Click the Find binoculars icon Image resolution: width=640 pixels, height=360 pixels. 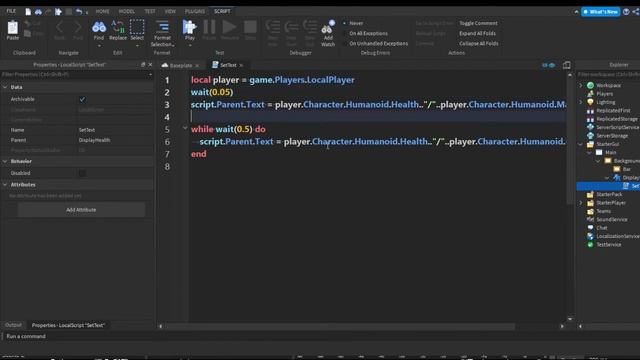[99, 27]
